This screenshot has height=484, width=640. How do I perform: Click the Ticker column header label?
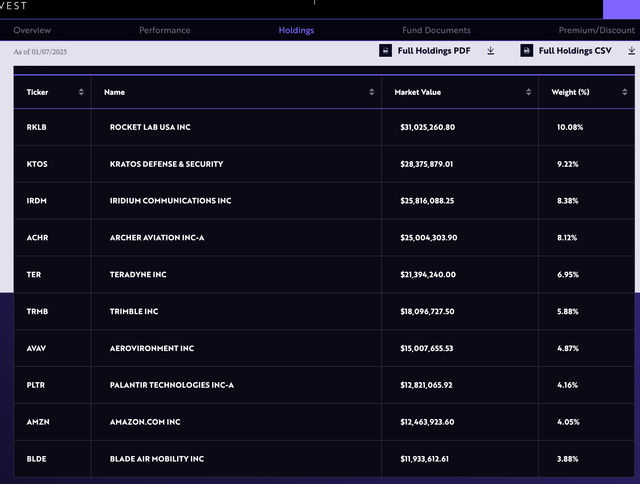click(x=37, y=92)
